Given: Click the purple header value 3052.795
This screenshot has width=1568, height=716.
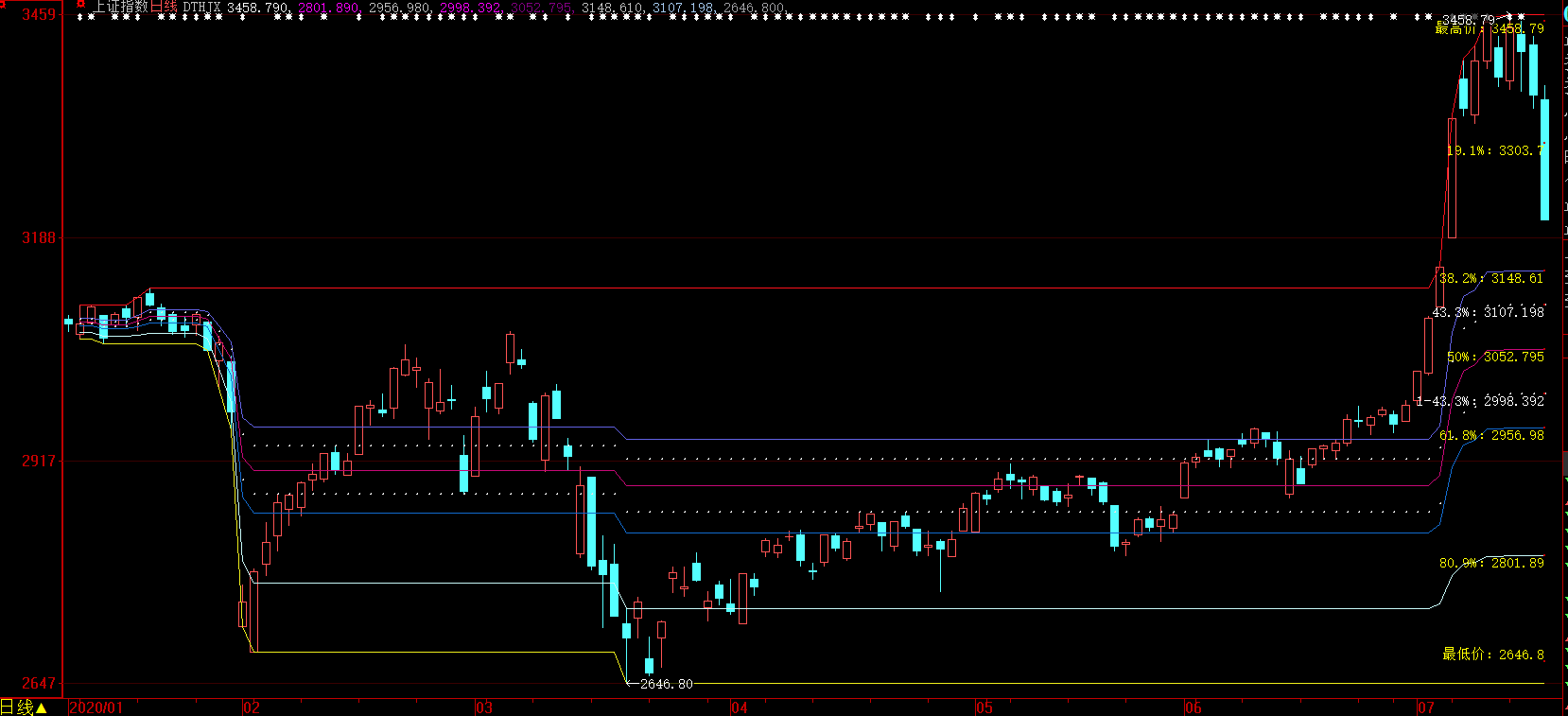Looking at the screenshot, I should point(542,8).
